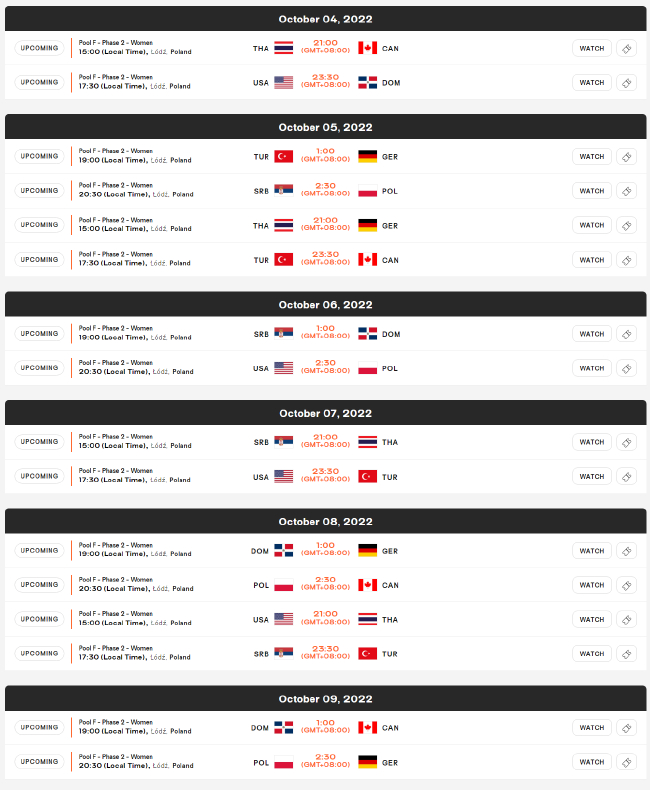Click UPCOMING badge for TUR vs CAN match

pyautogui.click(x=39, y=259)
